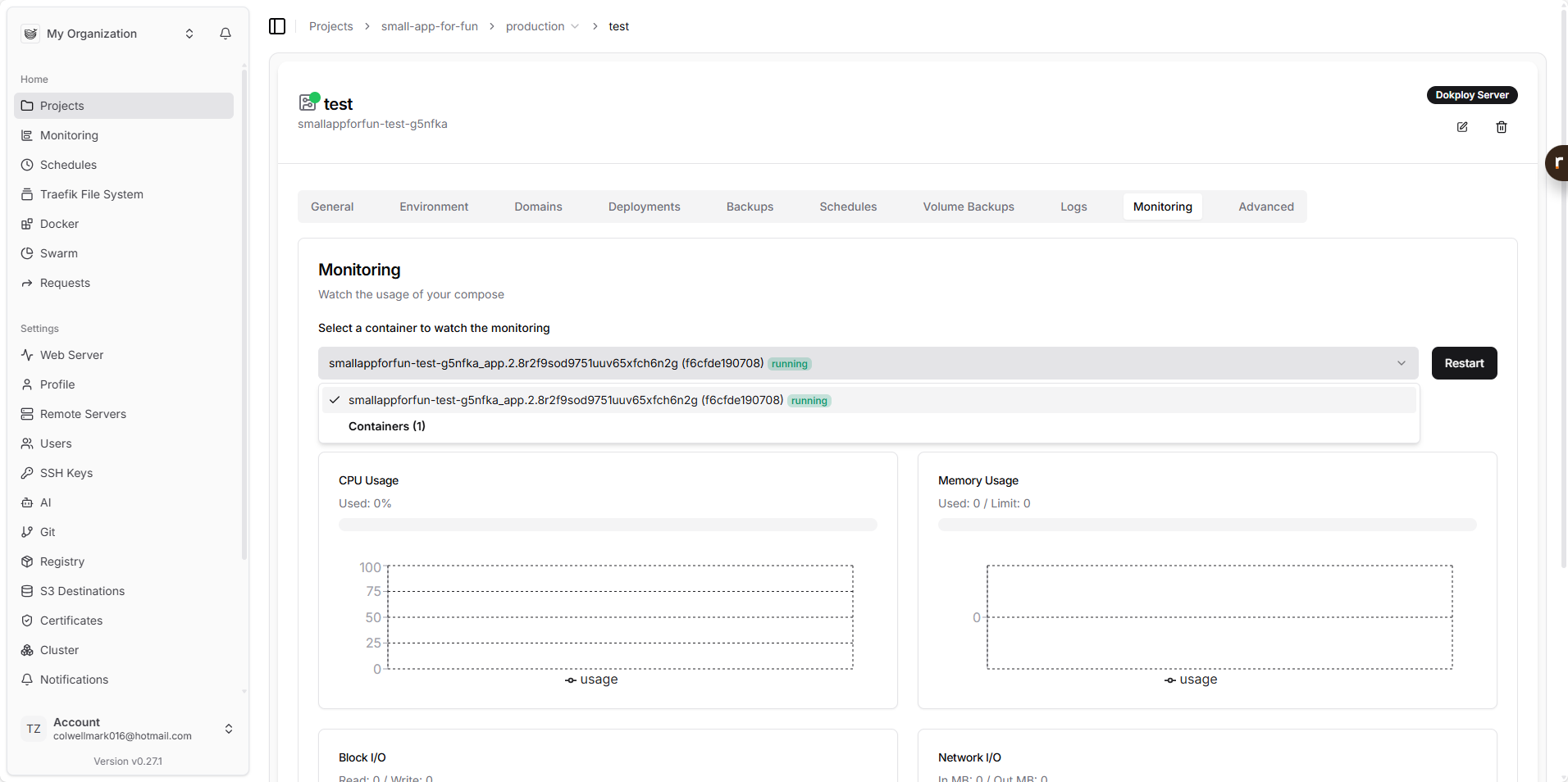
Task: Click the edit pencil icon for test
Action: 1462,127
